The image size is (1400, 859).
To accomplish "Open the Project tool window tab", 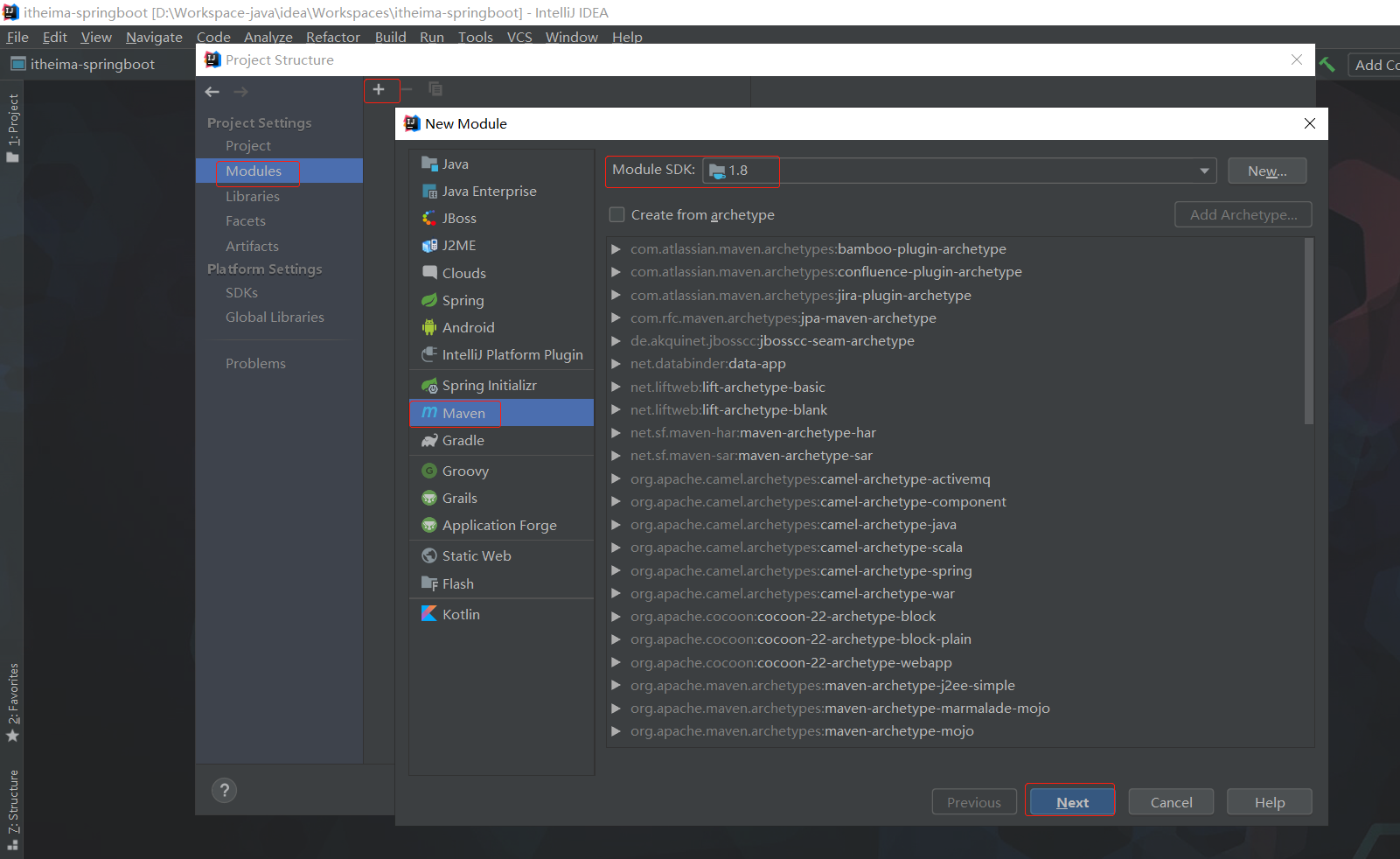I will (x=12, y=128).
